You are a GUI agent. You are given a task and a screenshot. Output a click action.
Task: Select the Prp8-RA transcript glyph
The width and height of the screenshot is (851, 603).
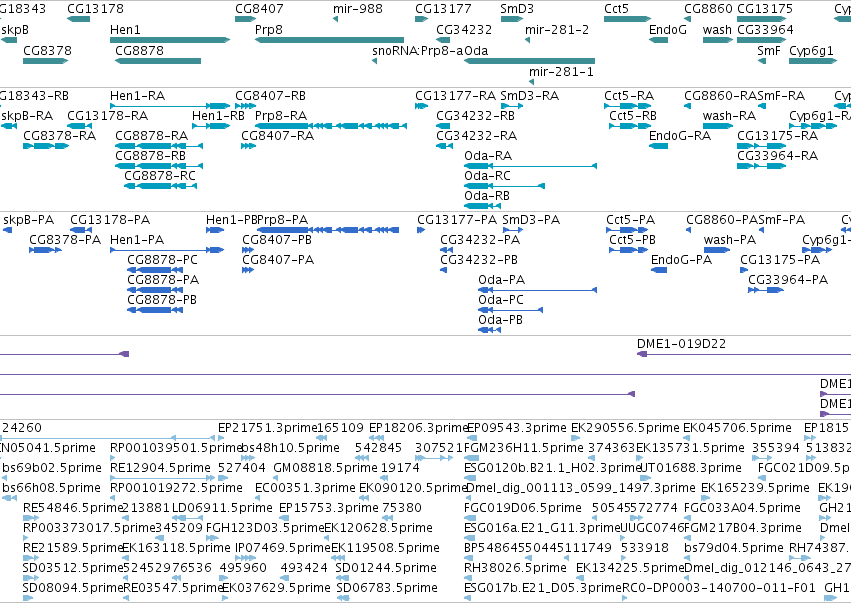(331, 126)
